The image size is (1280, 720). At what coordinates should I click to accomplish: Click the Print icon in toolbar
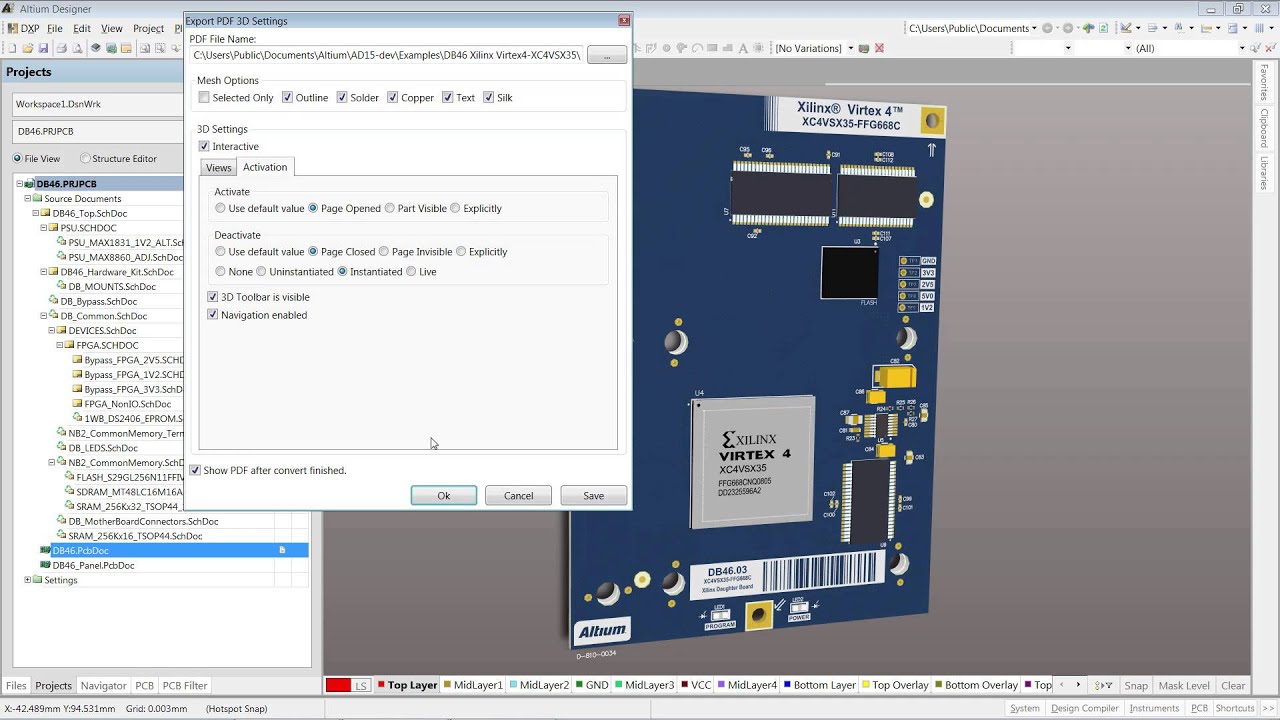click(62, 48)
